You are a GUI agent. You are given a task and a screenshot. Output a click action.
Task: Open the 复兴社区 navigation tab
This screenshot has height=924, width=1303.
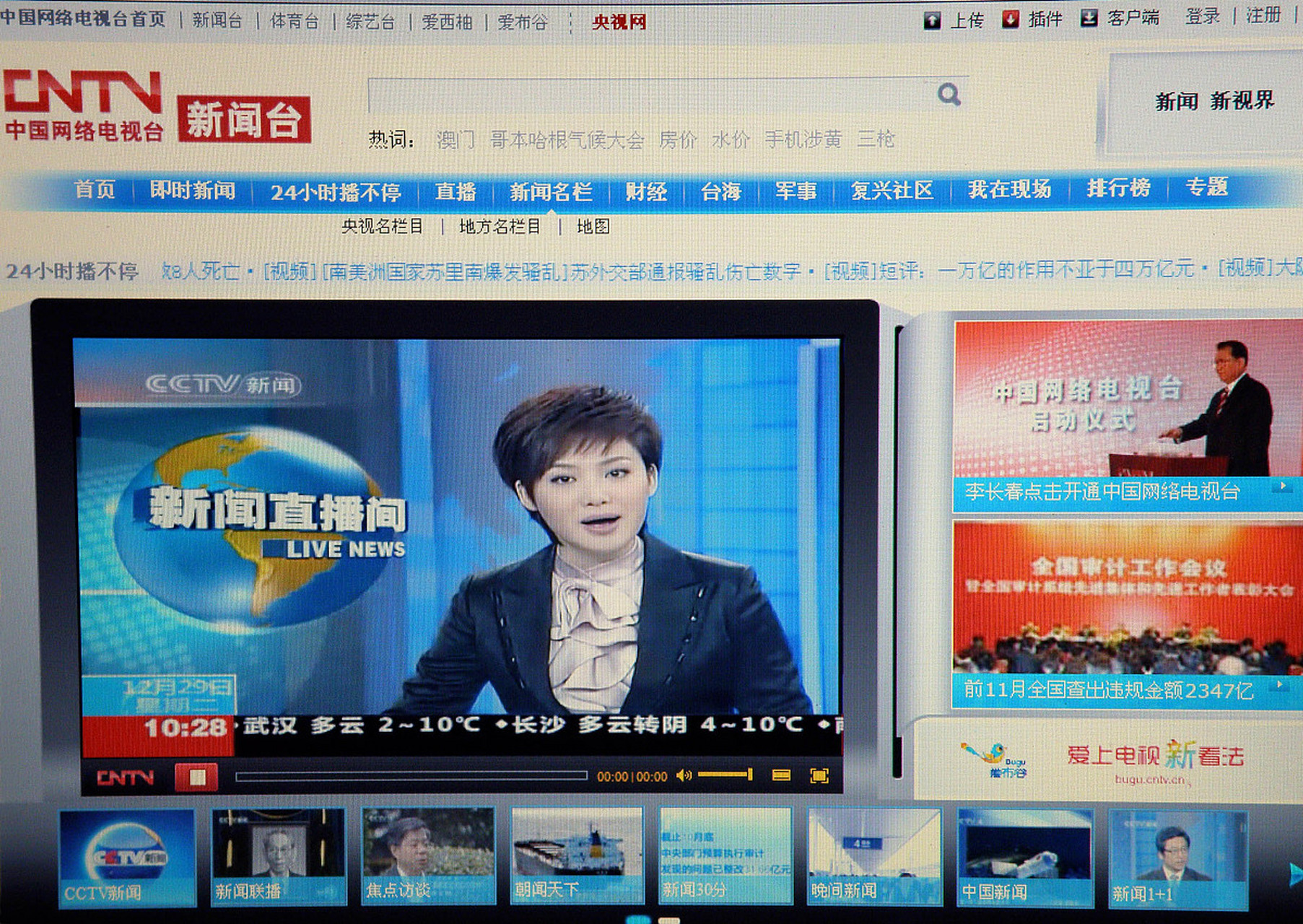tap(892, 190)
